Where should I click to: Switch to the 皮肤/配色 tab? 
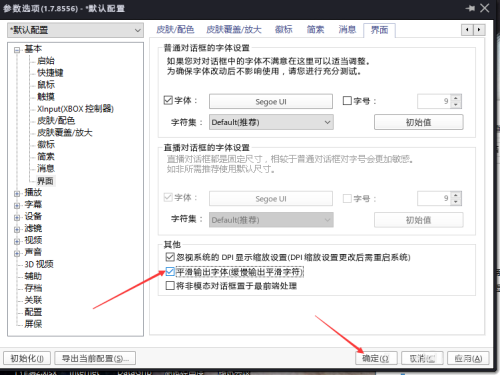[175, 30]
